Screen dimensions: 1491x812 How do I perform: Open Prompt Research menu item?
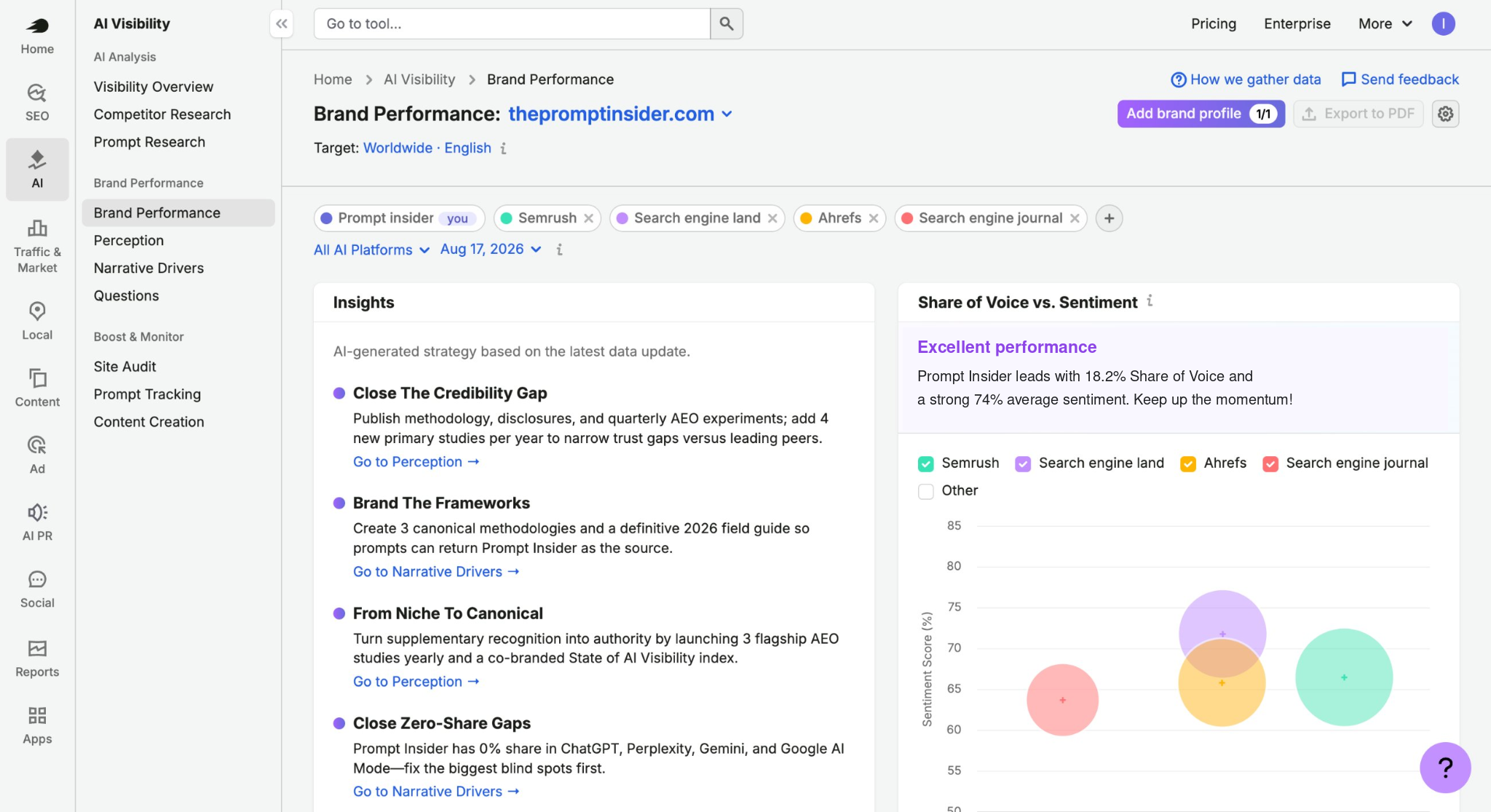(x=149, y=142)
